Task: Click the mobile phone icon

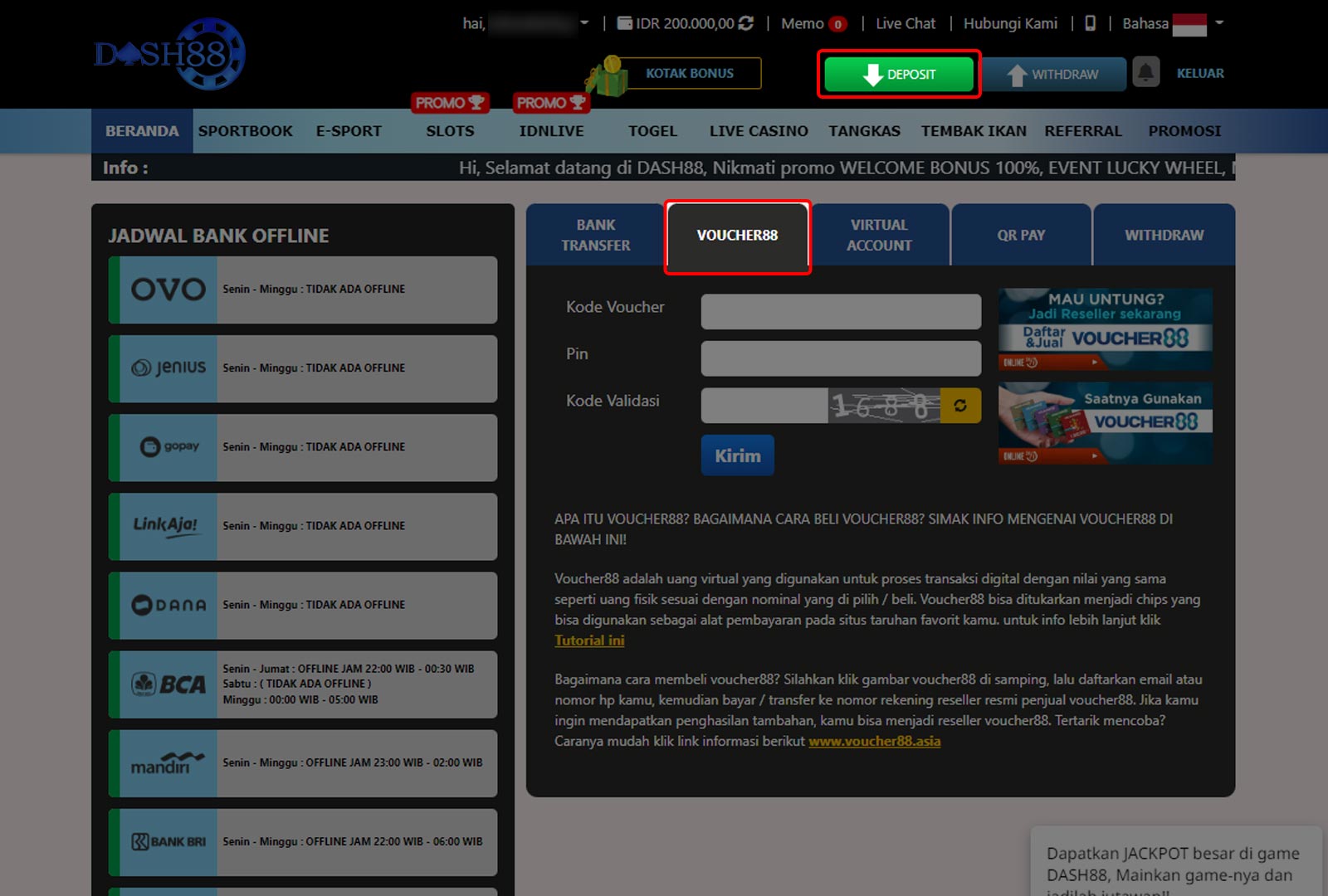Action: pyautogui.click(x=1090, y=23)
